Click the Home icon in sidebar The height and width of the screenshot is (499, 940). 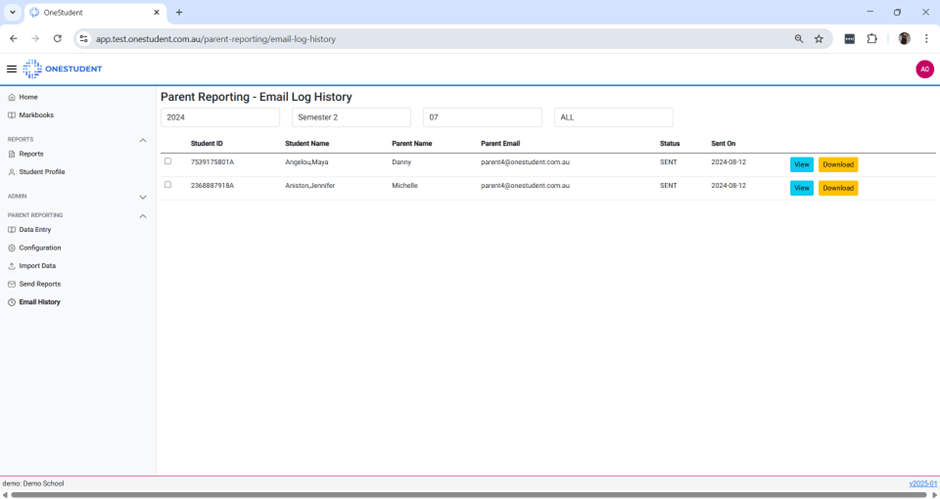[x=12, y=97]
